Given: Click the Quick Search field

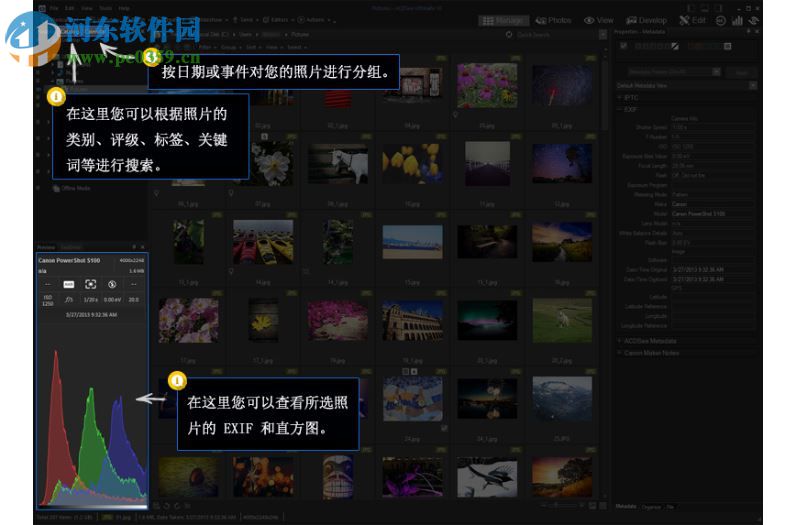Looking at the screenshot, I should tap(556, 35).
